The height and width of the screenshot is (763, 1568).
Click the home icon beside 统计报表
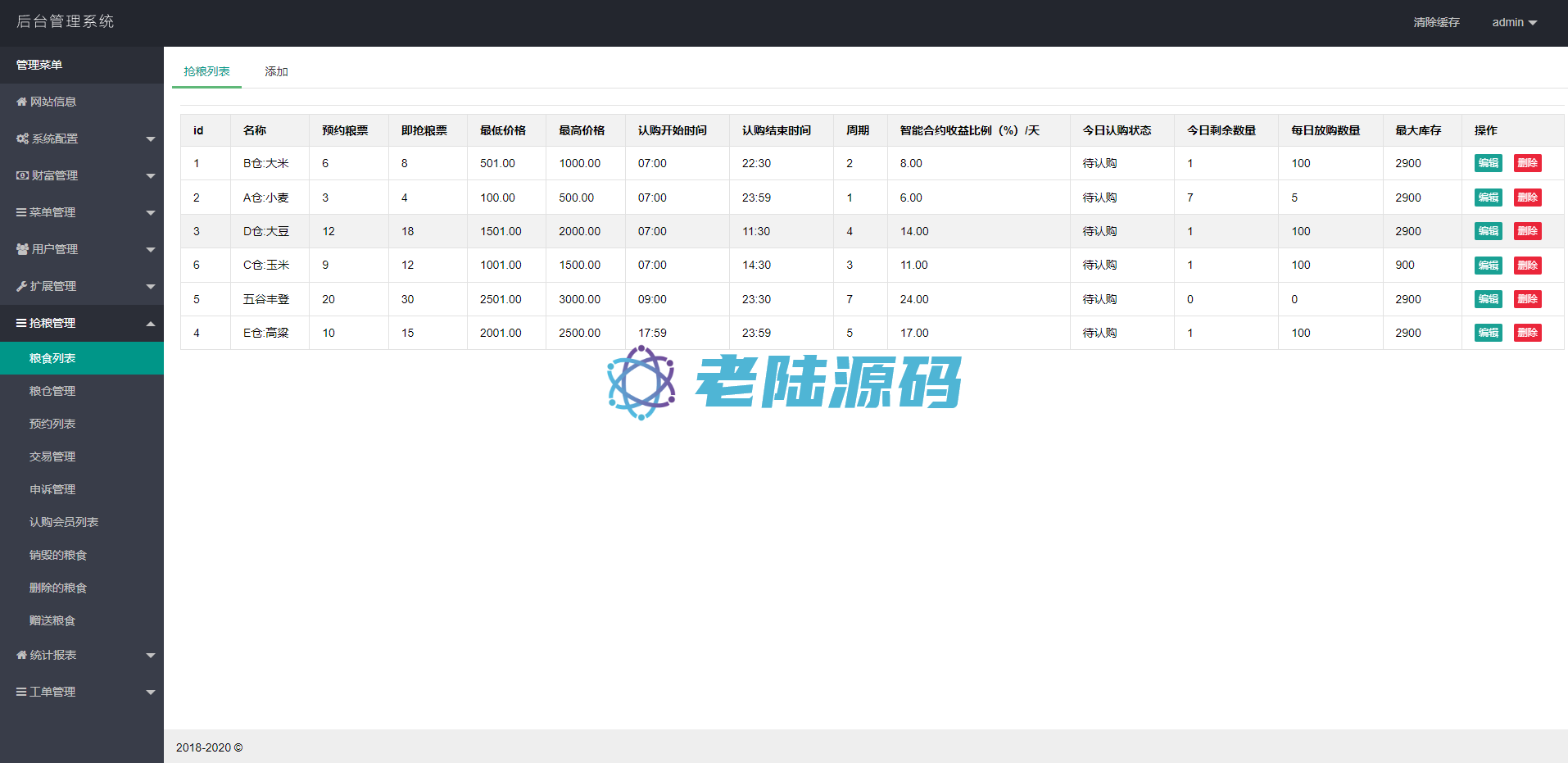21,655
